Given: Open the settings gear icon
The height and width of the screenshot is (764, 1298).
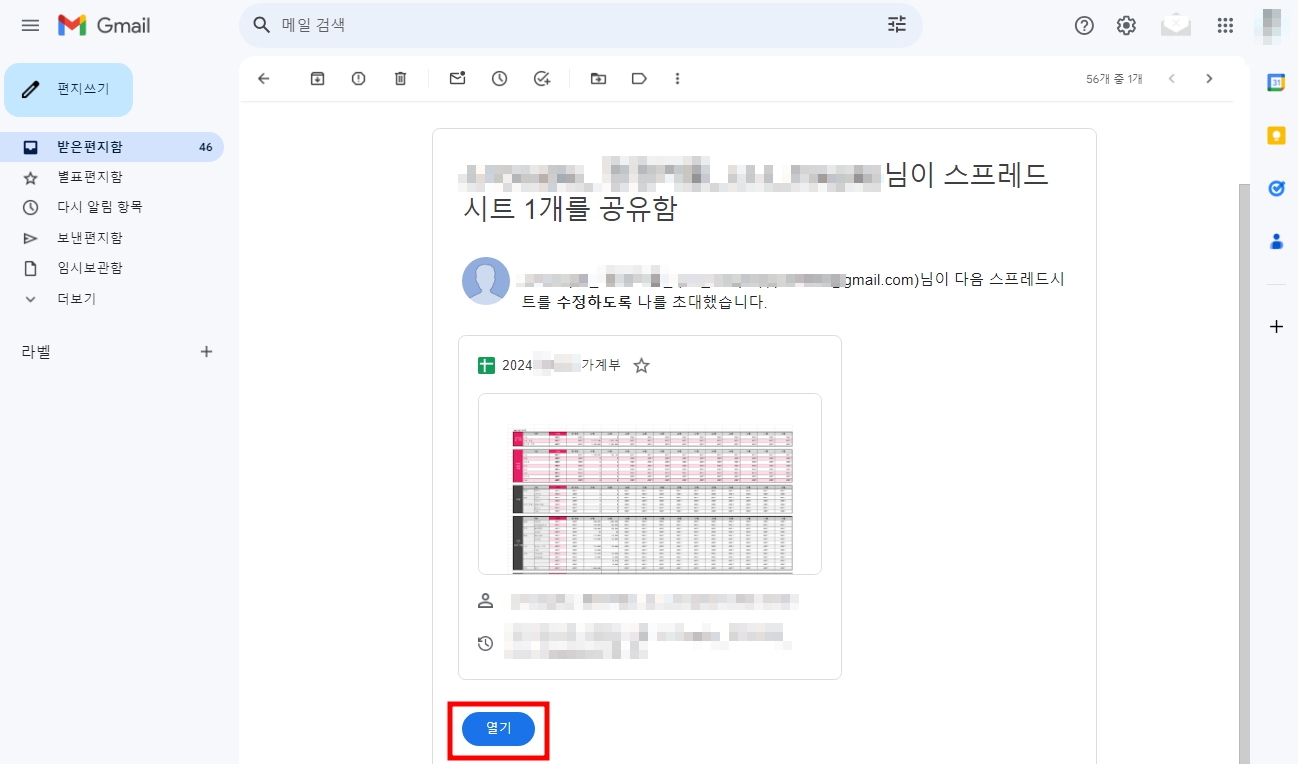Looking at the screenshot, I should click(x=1126, y=25).
